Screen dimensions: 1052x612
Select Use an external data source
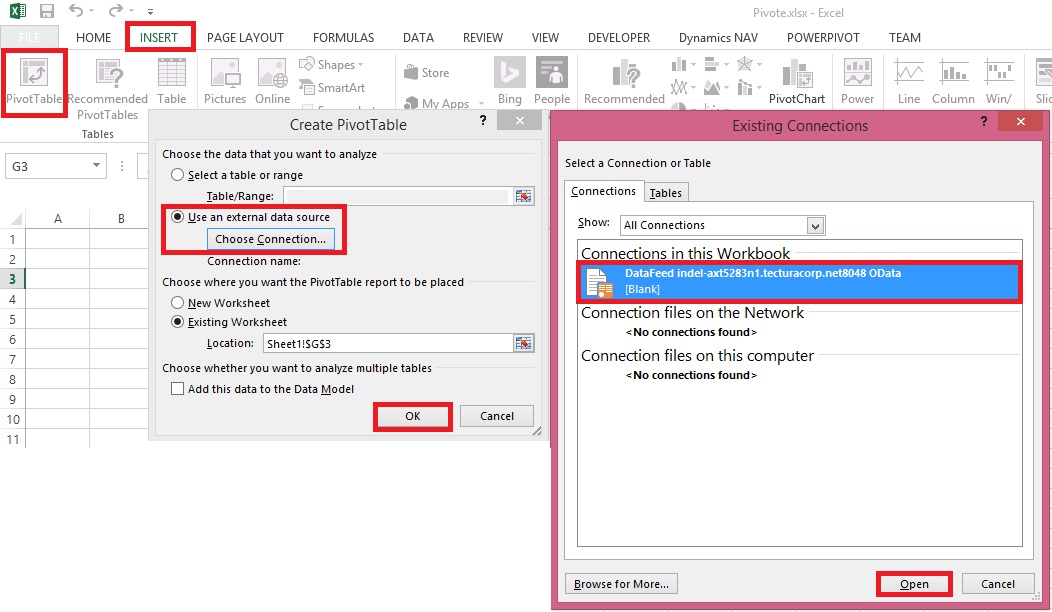tap(179, 217)
